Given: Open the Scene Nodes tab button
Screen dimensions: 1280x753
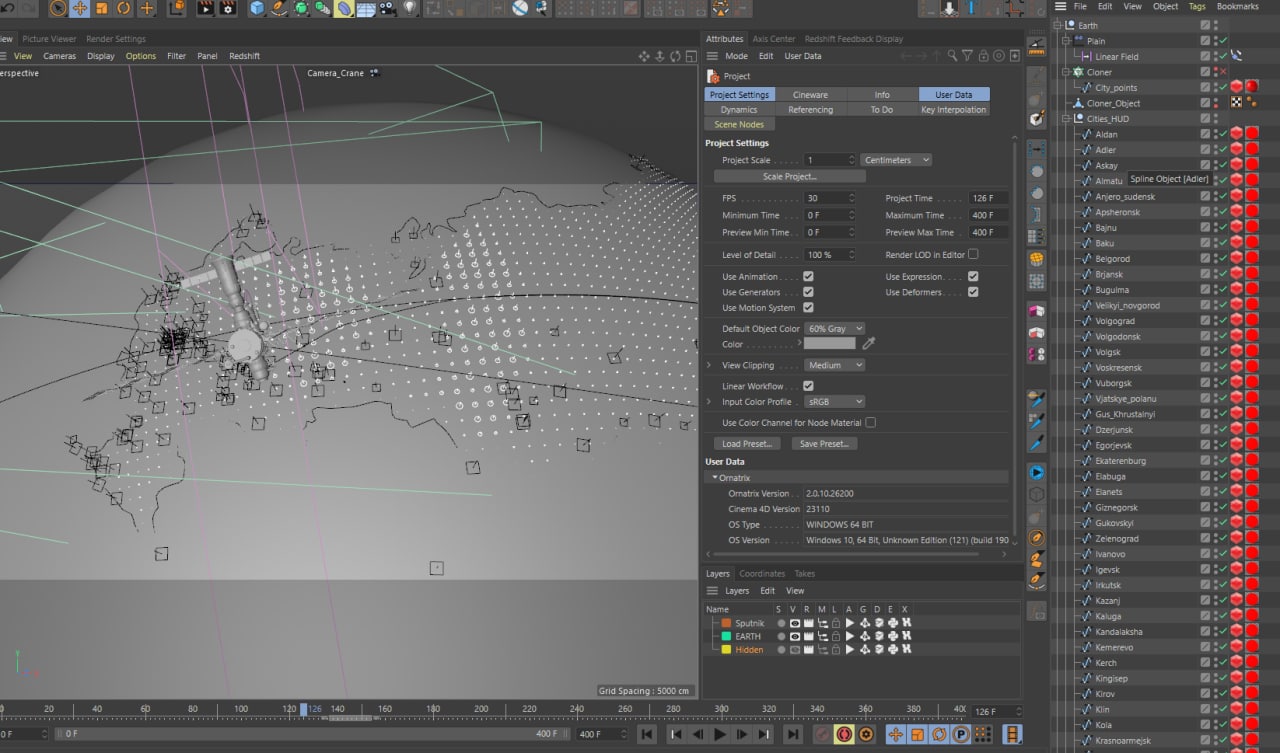Looking at the screenshot, I should [x=739, y=125].
